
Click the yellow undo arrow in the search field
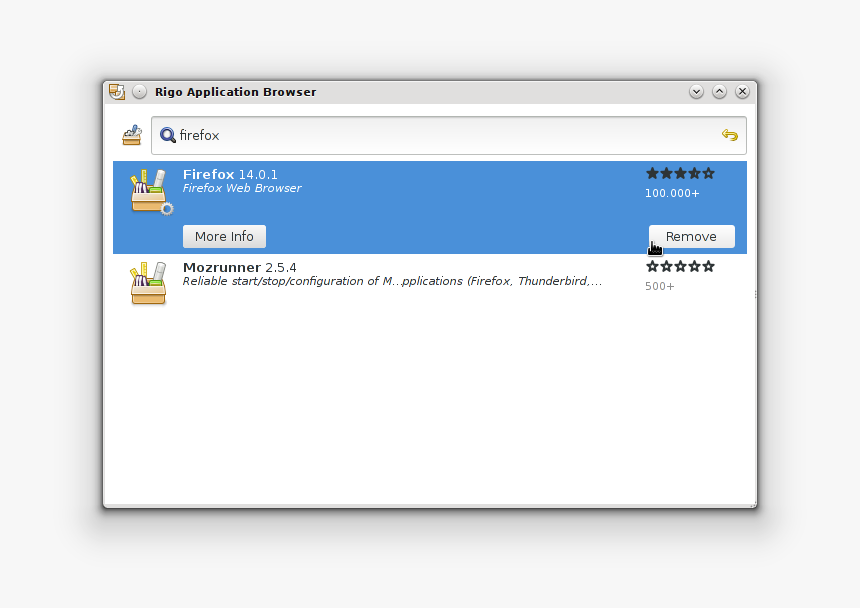[x=729, y=135]
